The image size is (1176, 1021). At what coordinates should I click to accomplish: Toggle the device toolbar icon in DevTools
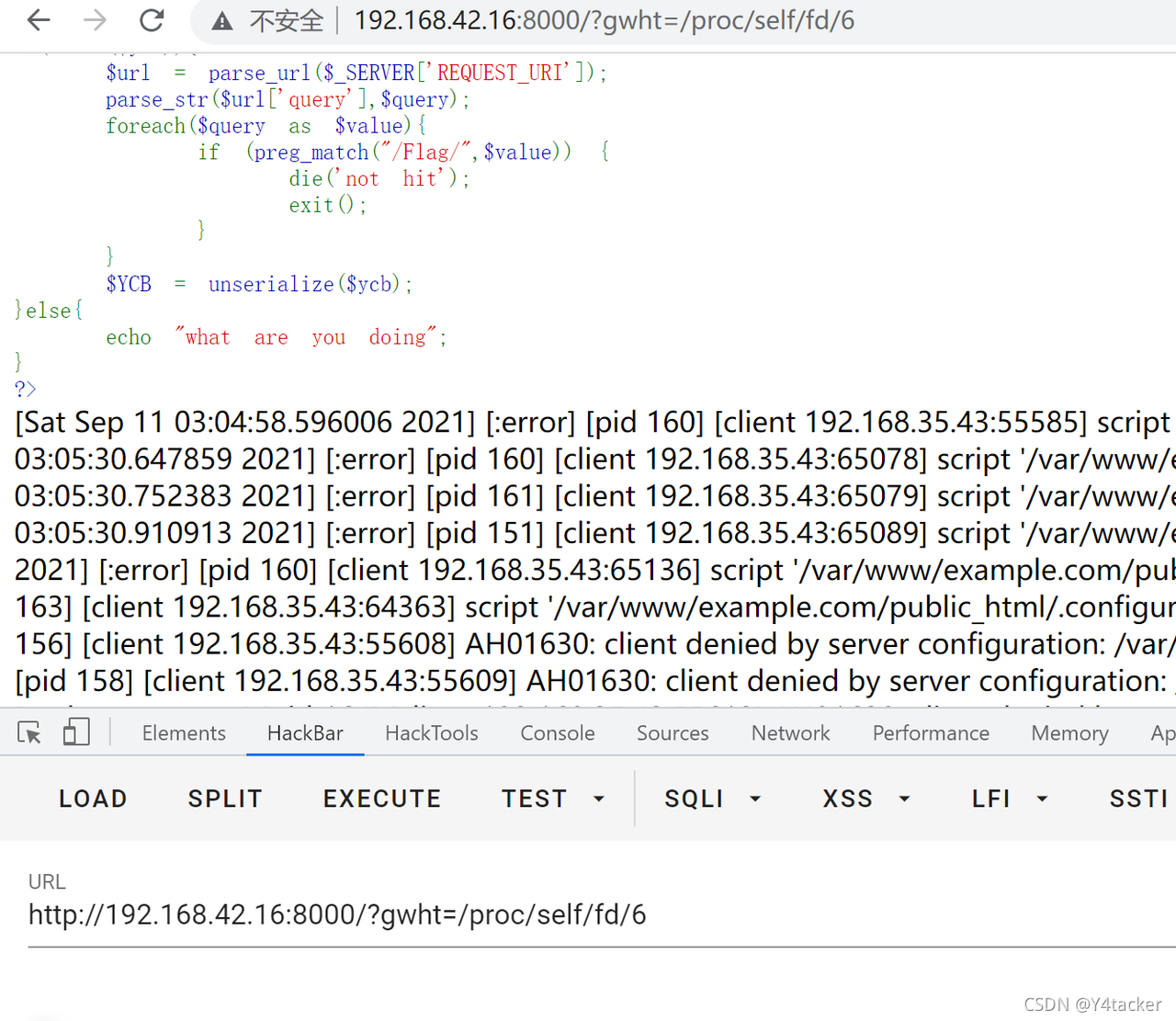pyautogui.click(x=75, y=732)
